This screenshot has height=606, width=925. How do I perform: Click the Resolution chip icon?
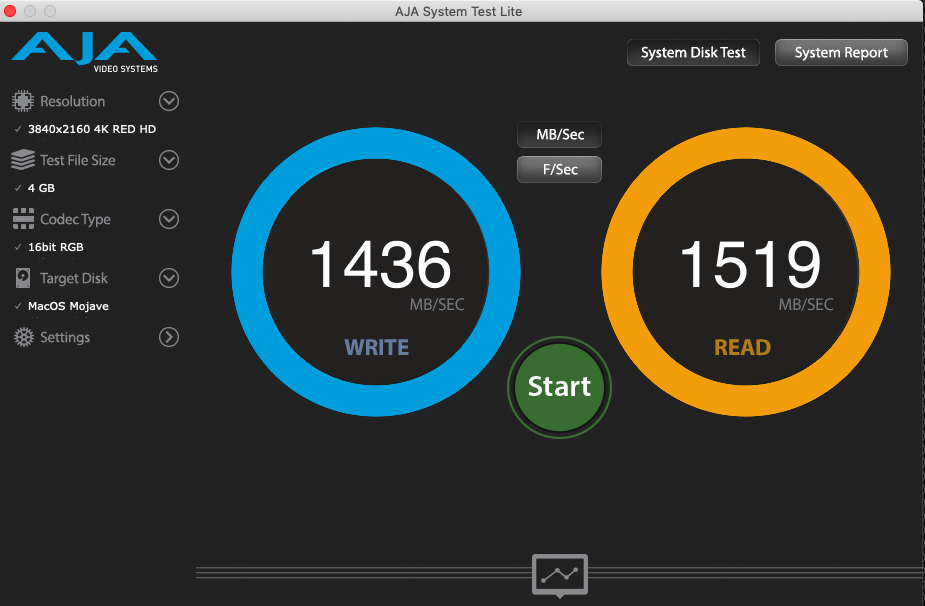point(23,101)
